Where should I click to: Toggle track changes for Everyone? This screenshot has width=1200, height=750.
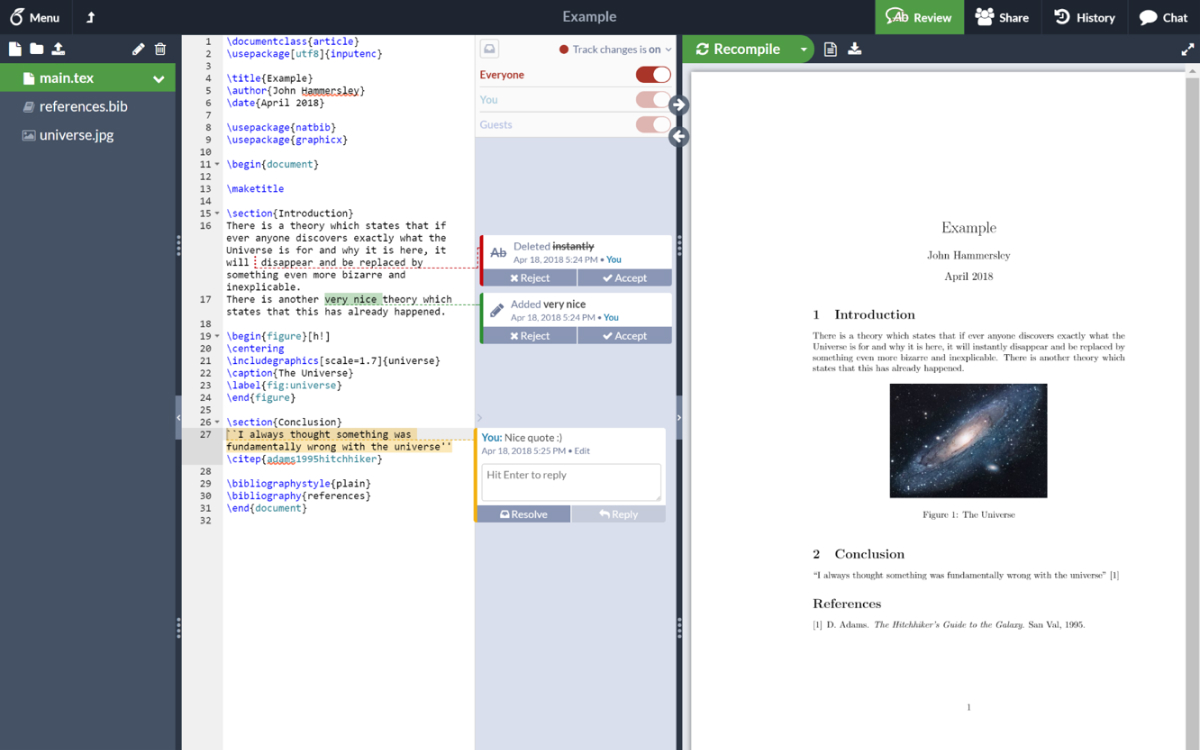pyautogui.click(x=653, y=75)
